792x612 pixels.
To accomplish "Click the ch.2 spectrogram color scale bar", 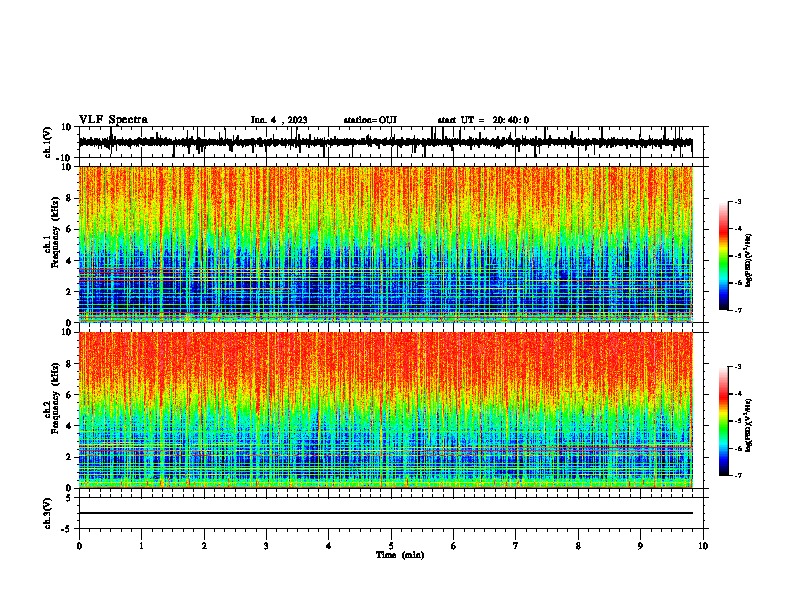I will click(x=724, y=421).
